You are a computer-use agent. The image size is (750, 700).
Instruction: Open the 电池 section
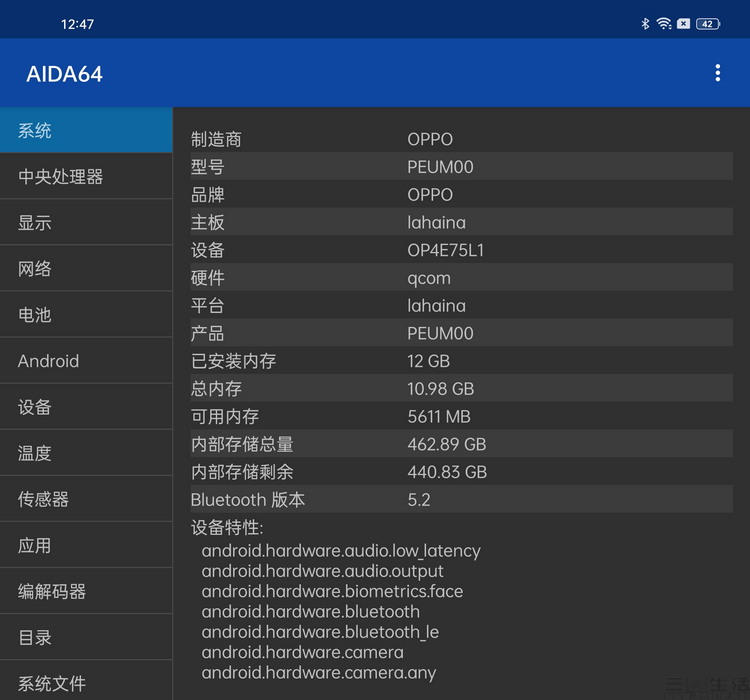pos(86,314)
